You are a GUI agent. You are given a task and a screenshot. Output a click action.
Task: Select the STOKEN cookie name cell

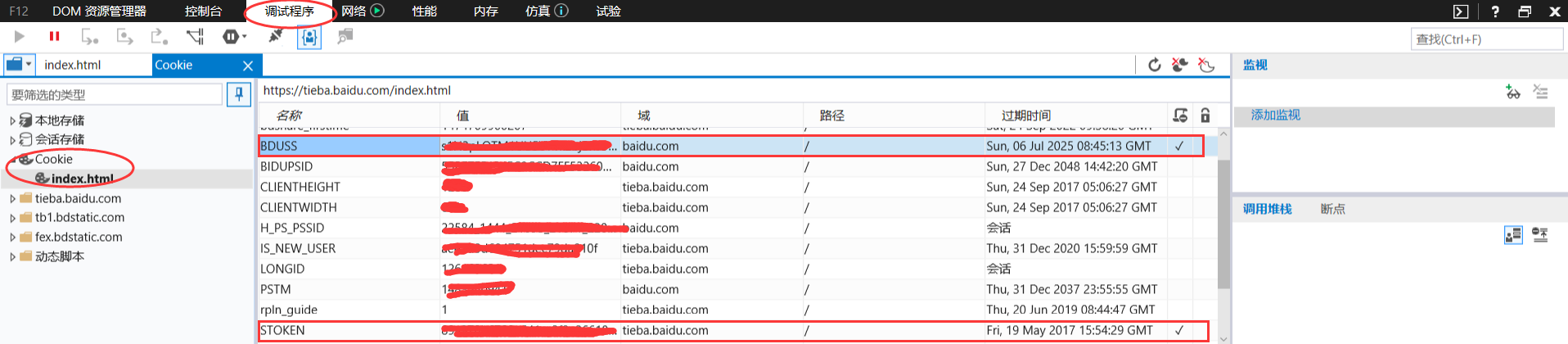click(x=282, y=330)
